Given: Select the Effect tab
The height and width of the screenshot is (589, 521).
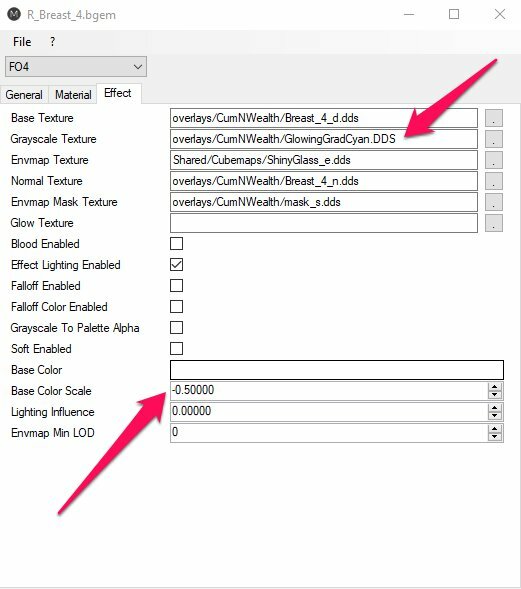Looking at the screenshot, I should coord(118,93).
